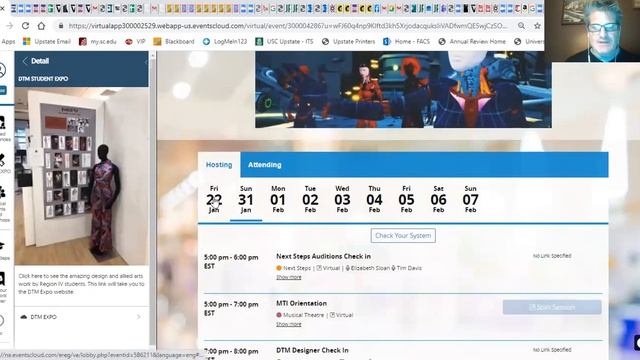Open the Blackboard bookmark

[174, 41]
